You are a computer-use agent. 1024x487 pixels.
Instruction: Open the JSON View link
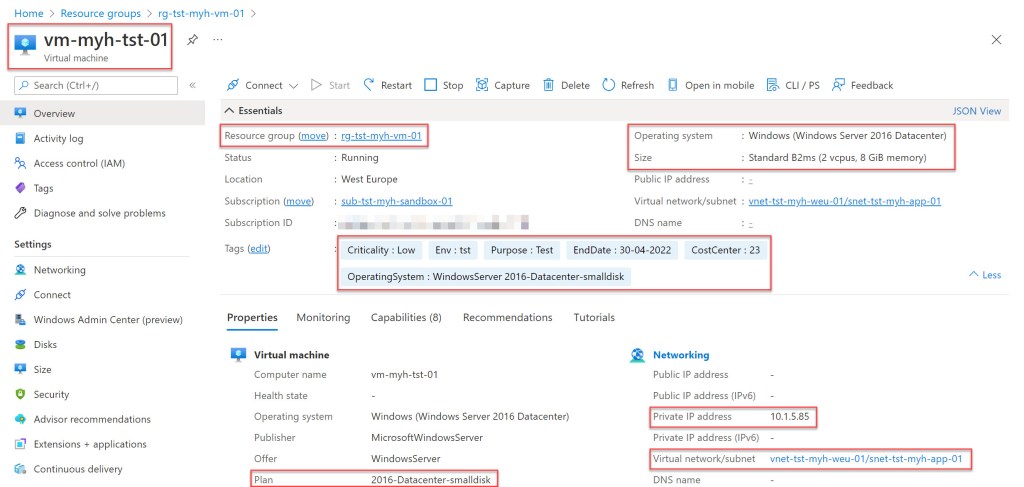tap(977, 111)
